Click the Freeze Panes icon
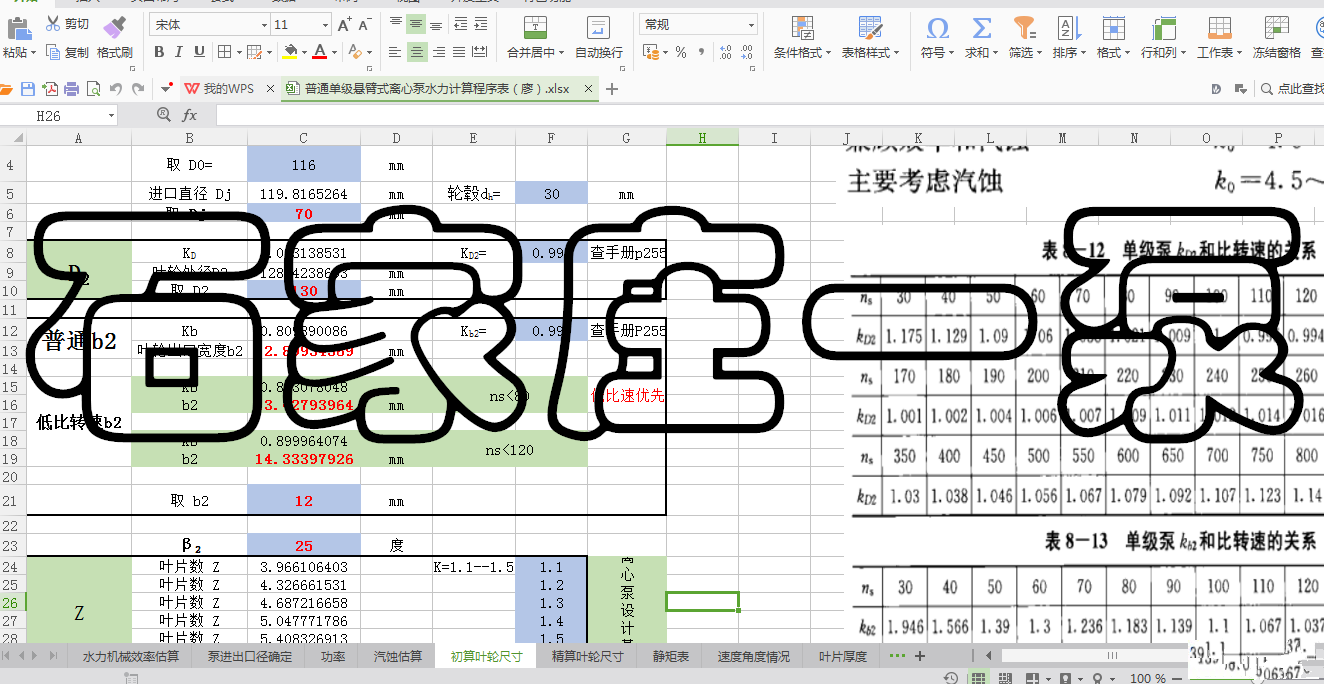Viewport: 1324px width, 684px height. pyautogui.click(x=1275, y=28)
